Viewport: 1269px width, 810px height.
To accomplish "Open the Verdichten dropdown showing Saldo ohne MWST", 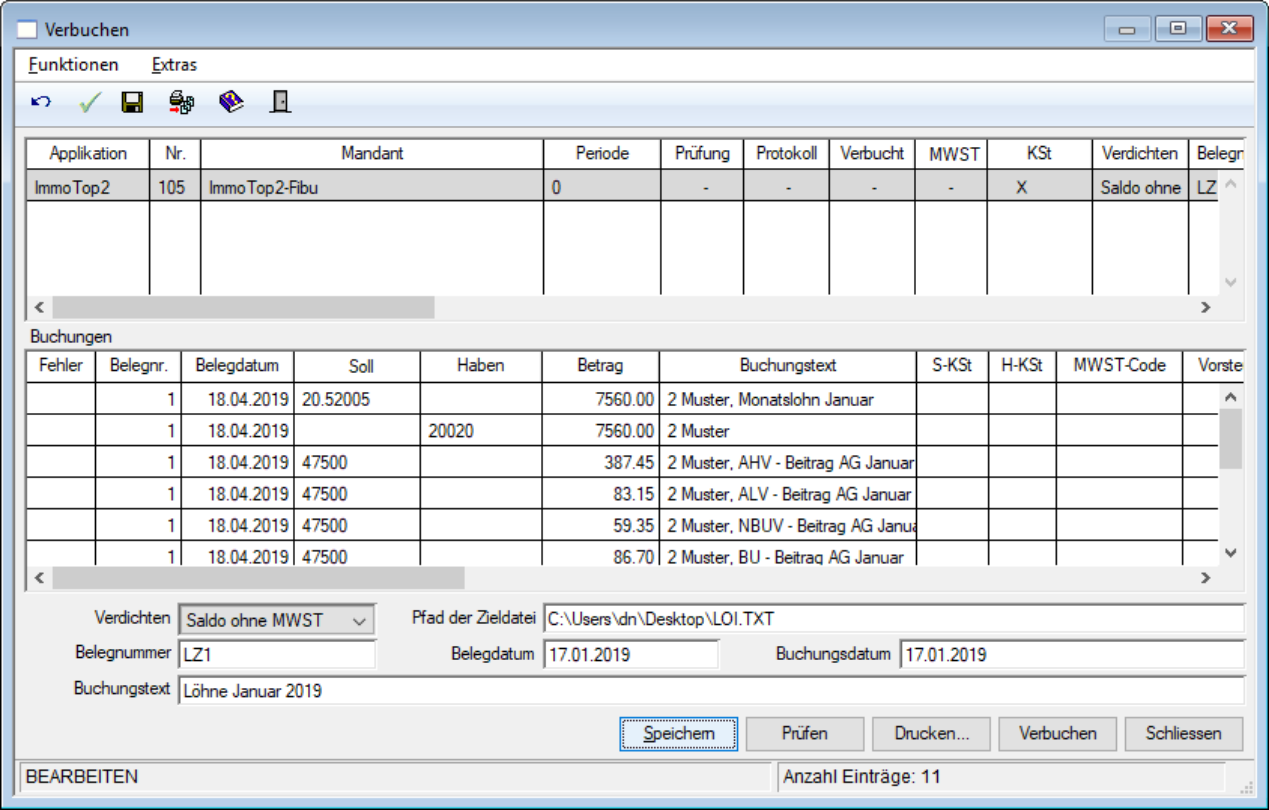I will click(276, 620).
